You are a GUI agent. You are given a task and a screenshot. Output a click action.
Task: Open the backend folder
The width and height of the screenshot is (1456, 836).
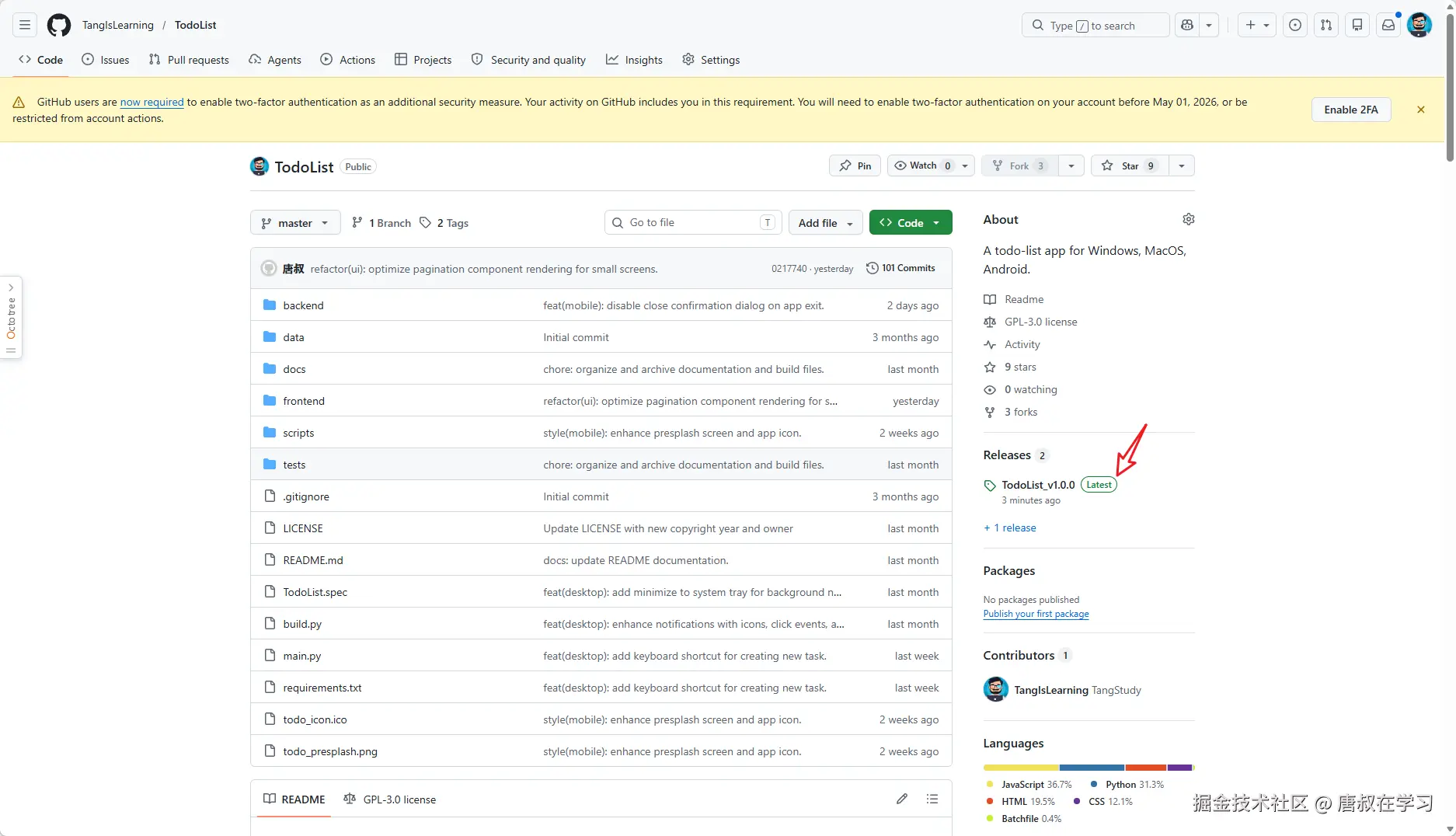303,305
